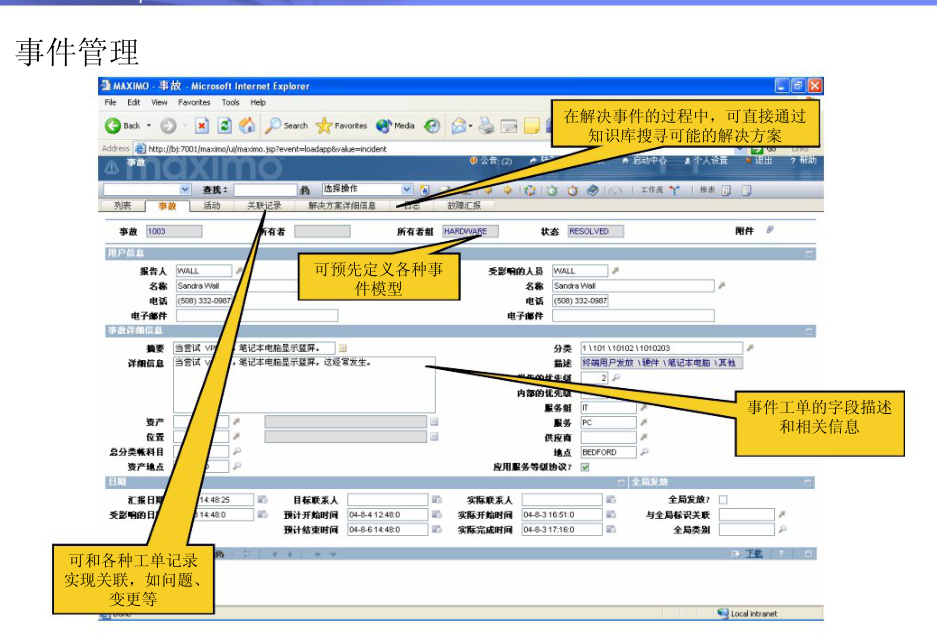Click the lookup icon beside the 分类 field
The height and width of the screenshot is (635, 937).
point(750,348)
